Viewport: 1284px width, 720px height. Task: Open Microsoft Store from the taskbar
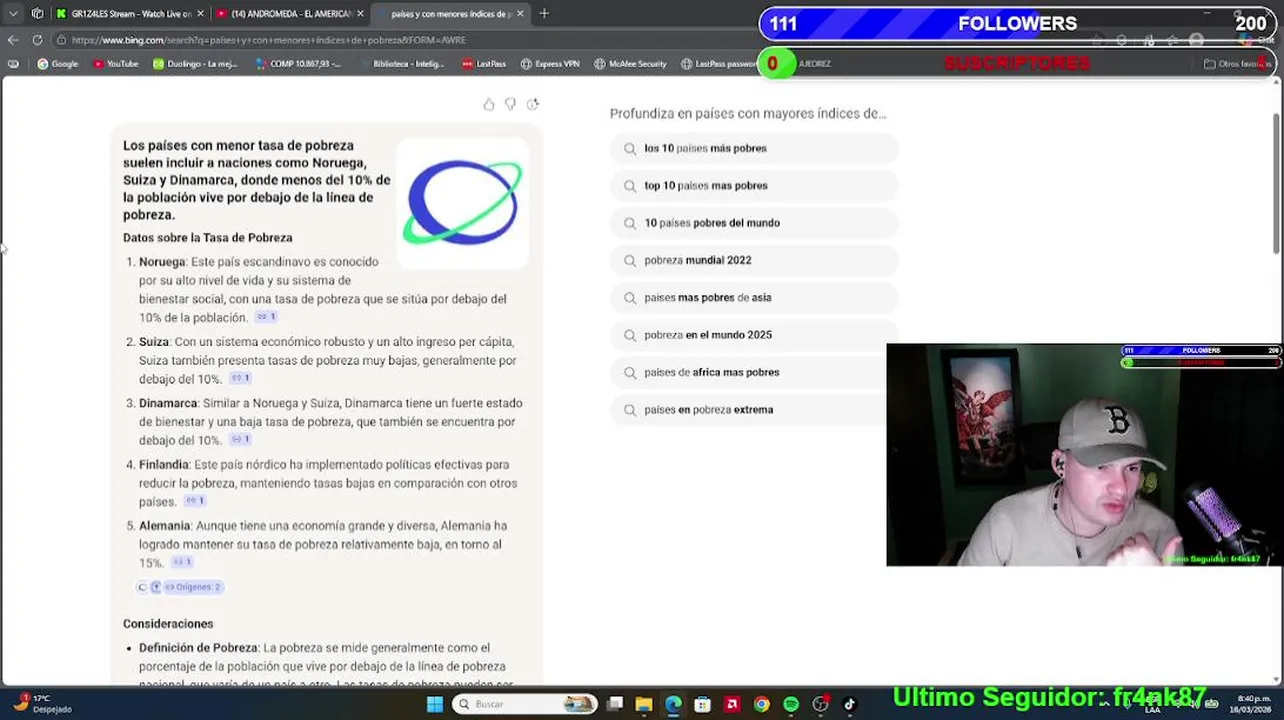(703, 704)
